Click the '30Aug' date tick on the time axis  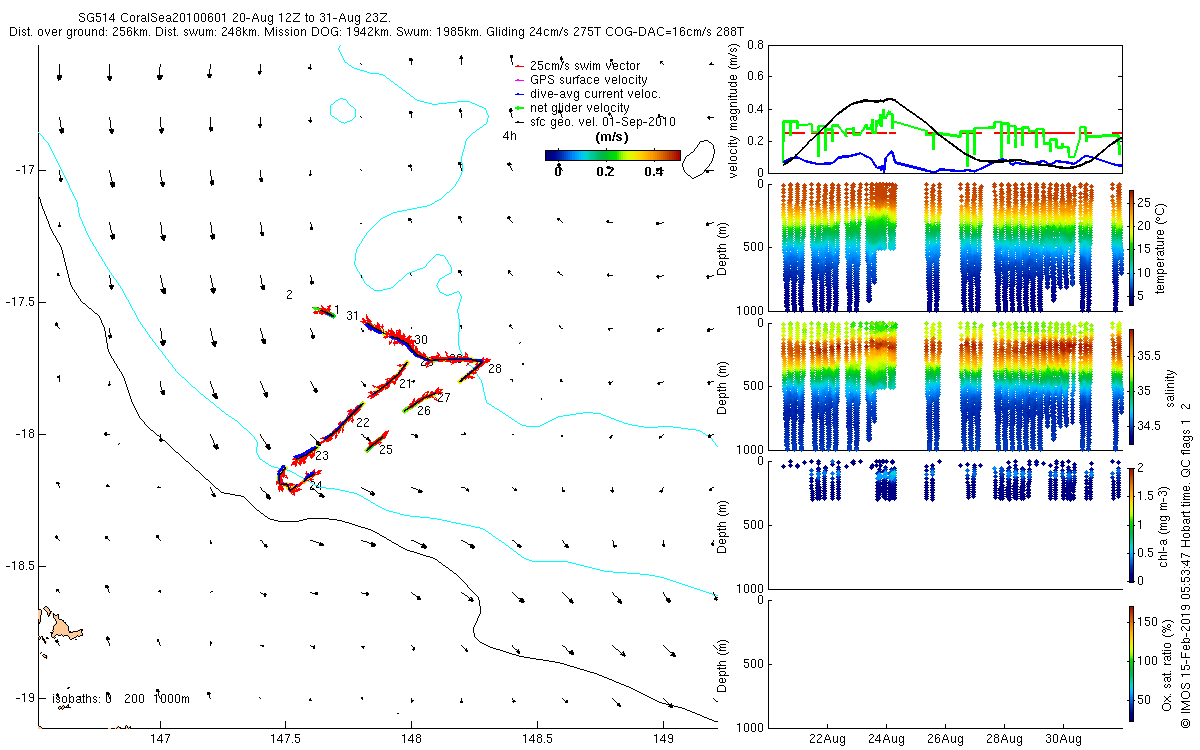pyautogui.click(x=1063, y=740)
